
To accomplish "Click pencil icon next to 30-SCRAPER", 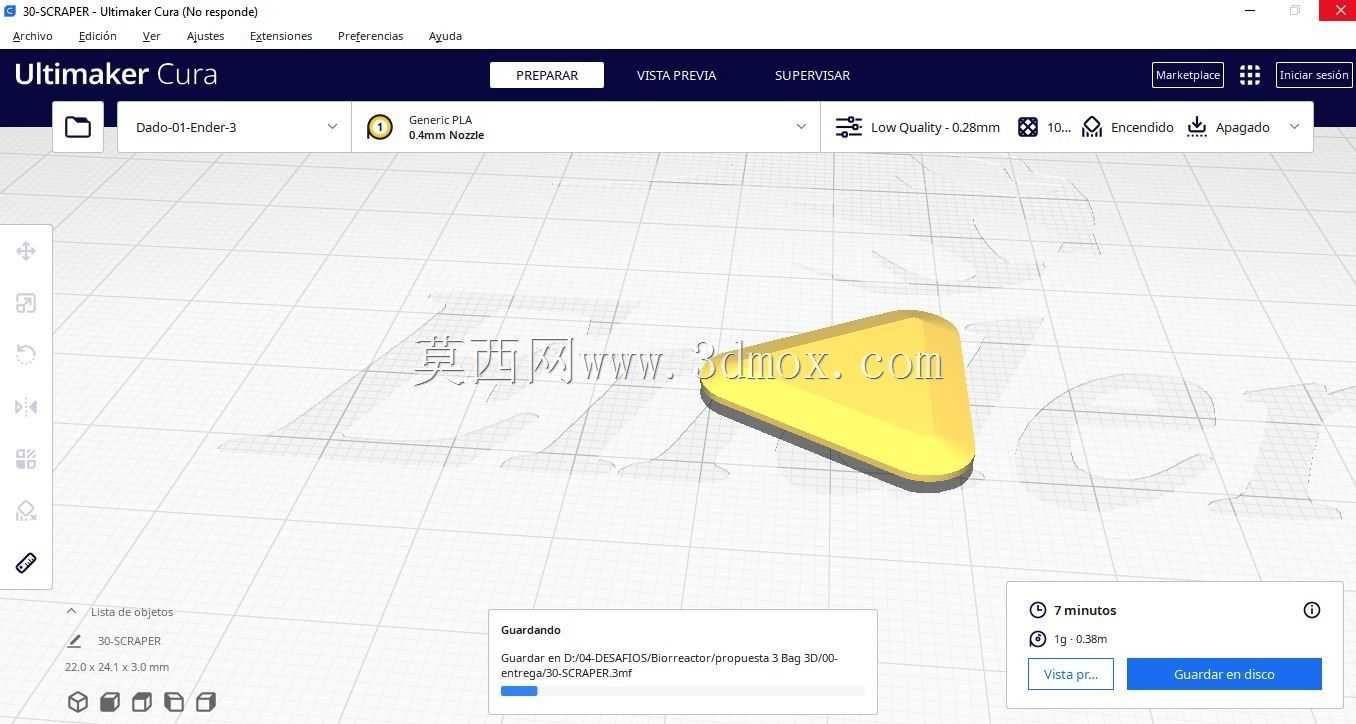I will pyautogui.click(x=74, y=641).
